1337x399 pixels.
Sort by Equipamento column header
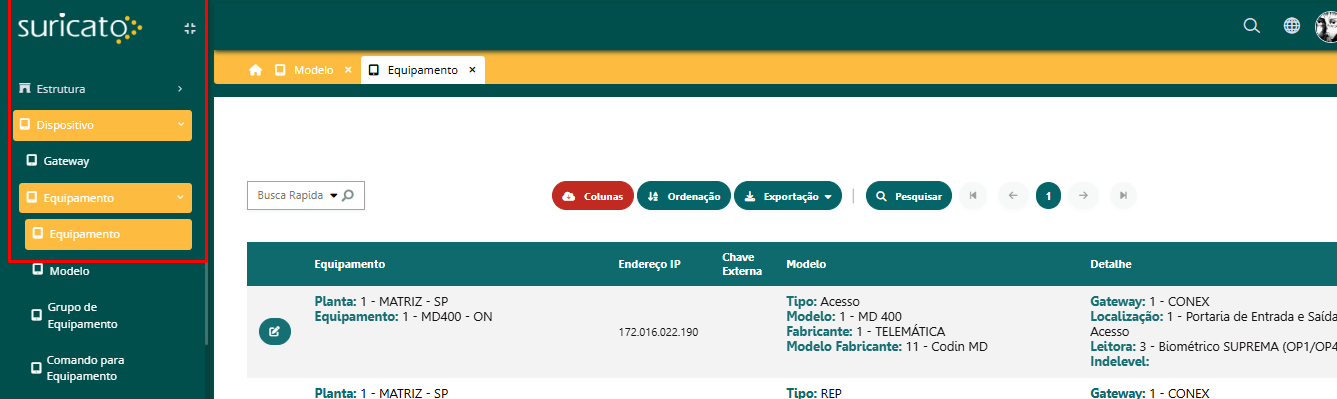click(350, 264)
